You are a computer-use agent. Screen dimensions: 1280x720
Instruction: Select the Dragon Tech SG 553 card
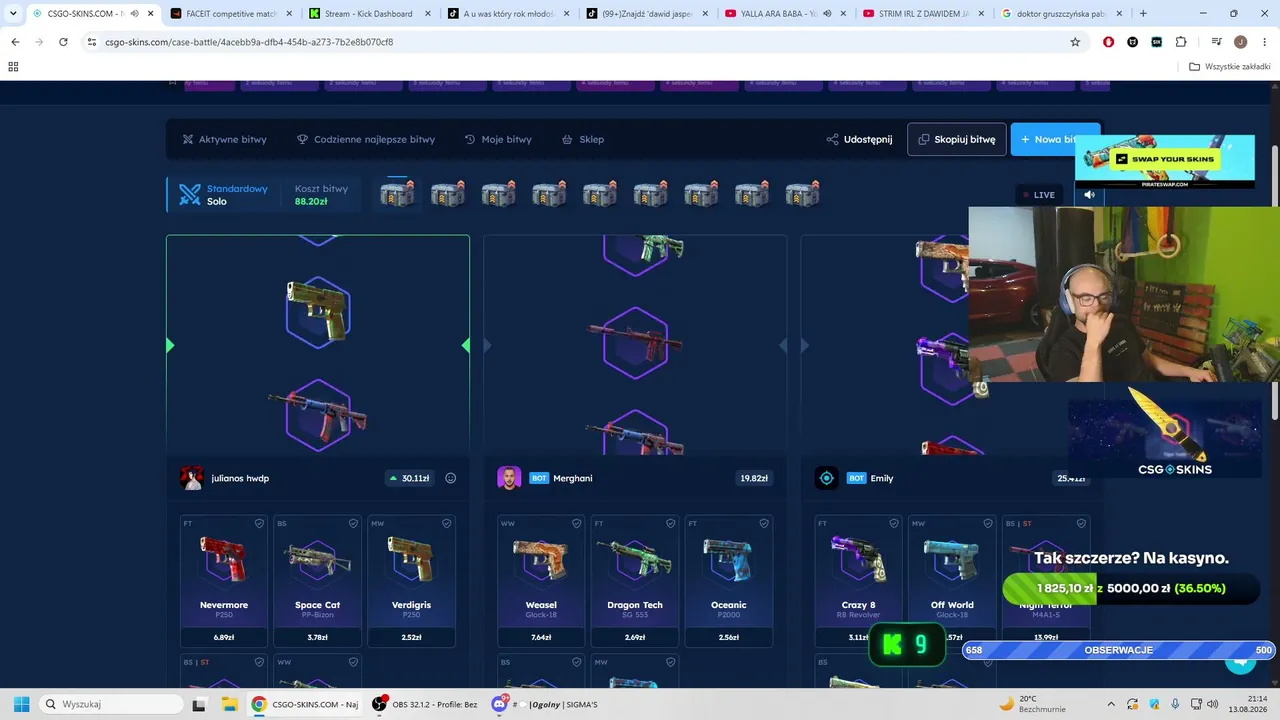(635, 581)
